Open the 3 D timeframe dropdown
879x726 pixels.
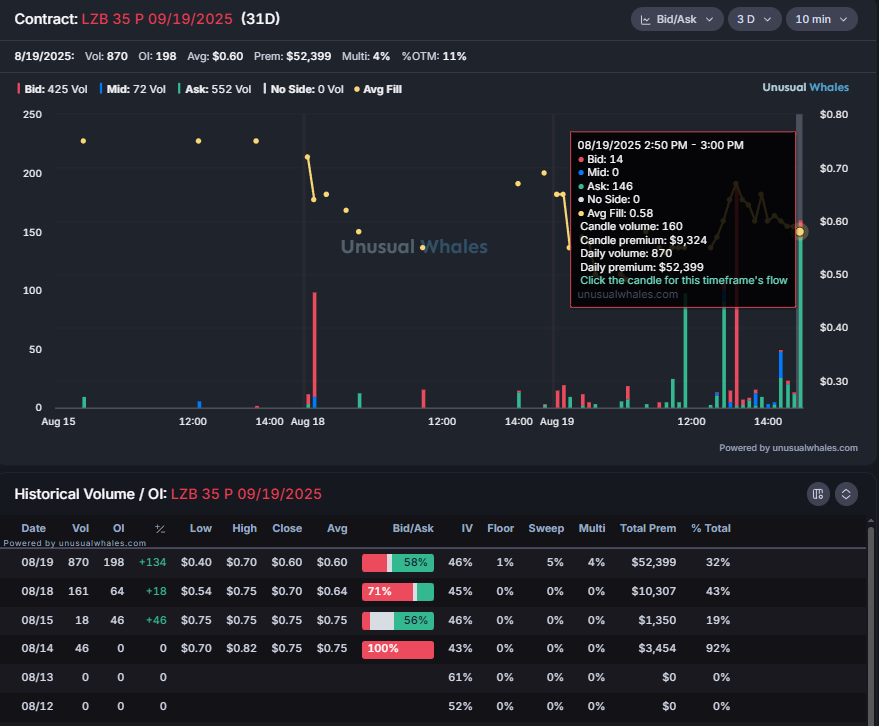point(754,19)
